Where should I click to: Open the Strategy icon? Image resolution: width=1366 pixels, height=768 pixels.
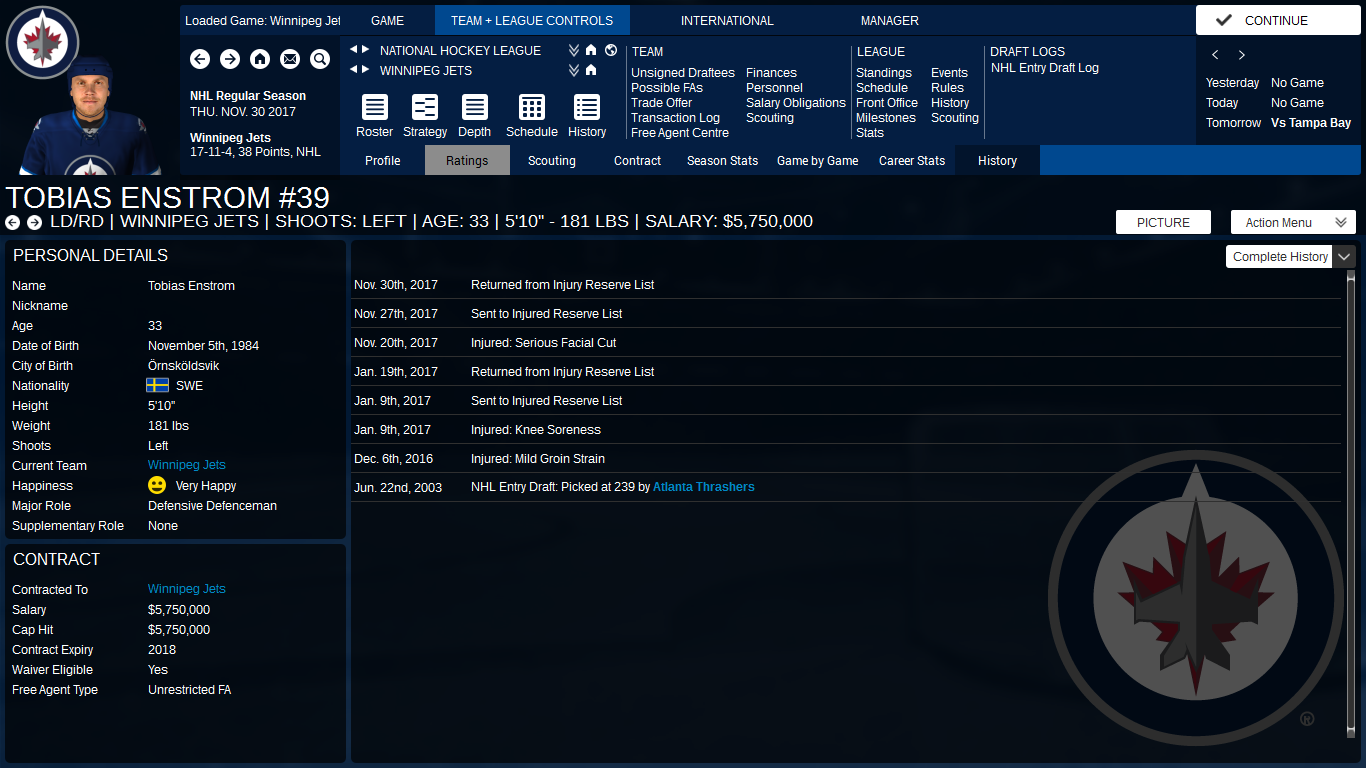[x=425, y=108]
